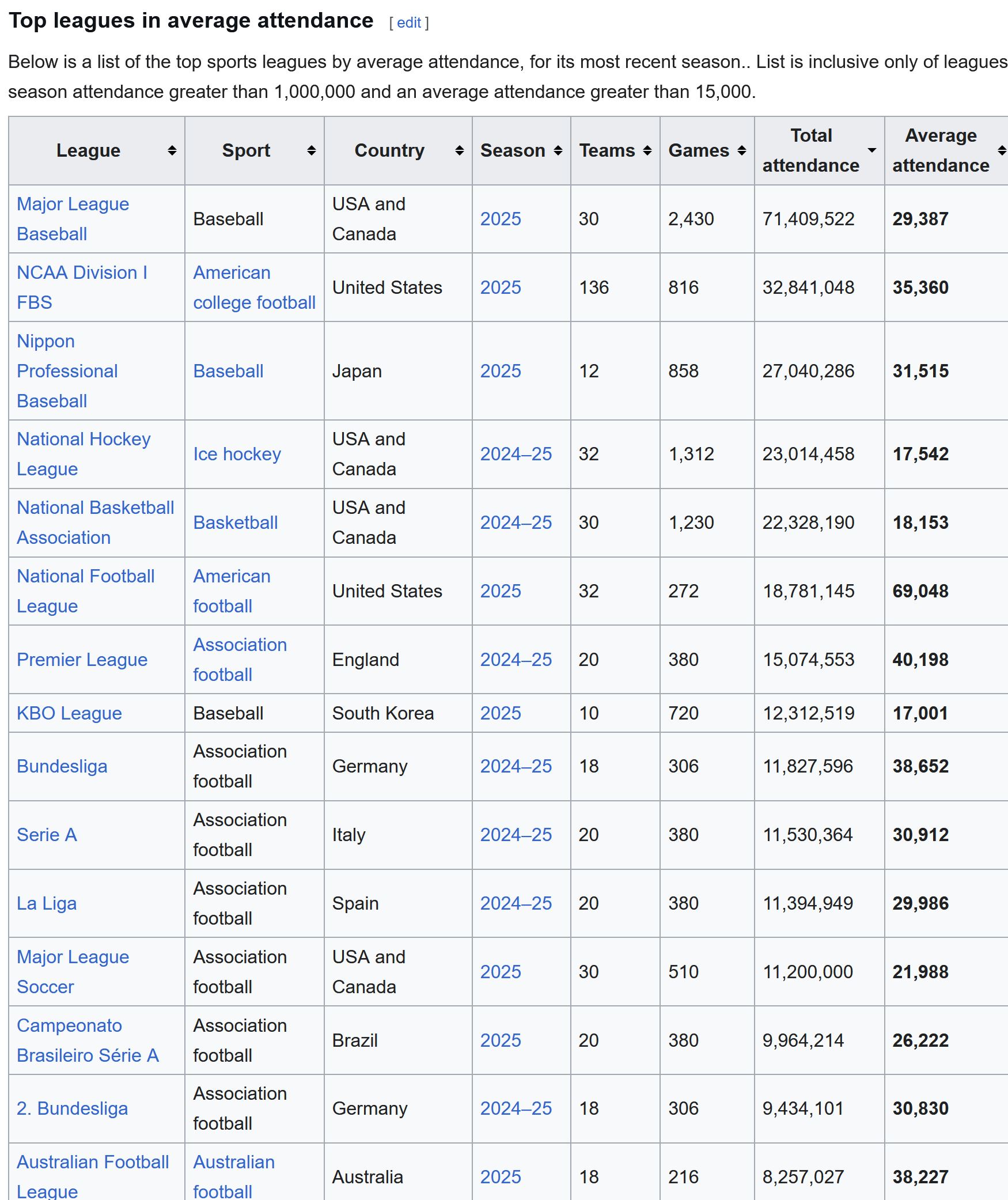
Task: Click 2024–25 season link in NBA row
Action: coord(516,523)
